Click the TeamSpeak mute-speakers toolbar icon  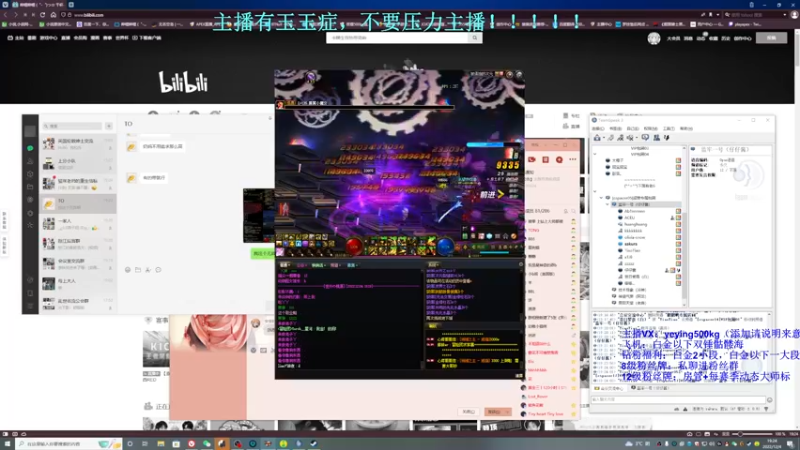631,138
